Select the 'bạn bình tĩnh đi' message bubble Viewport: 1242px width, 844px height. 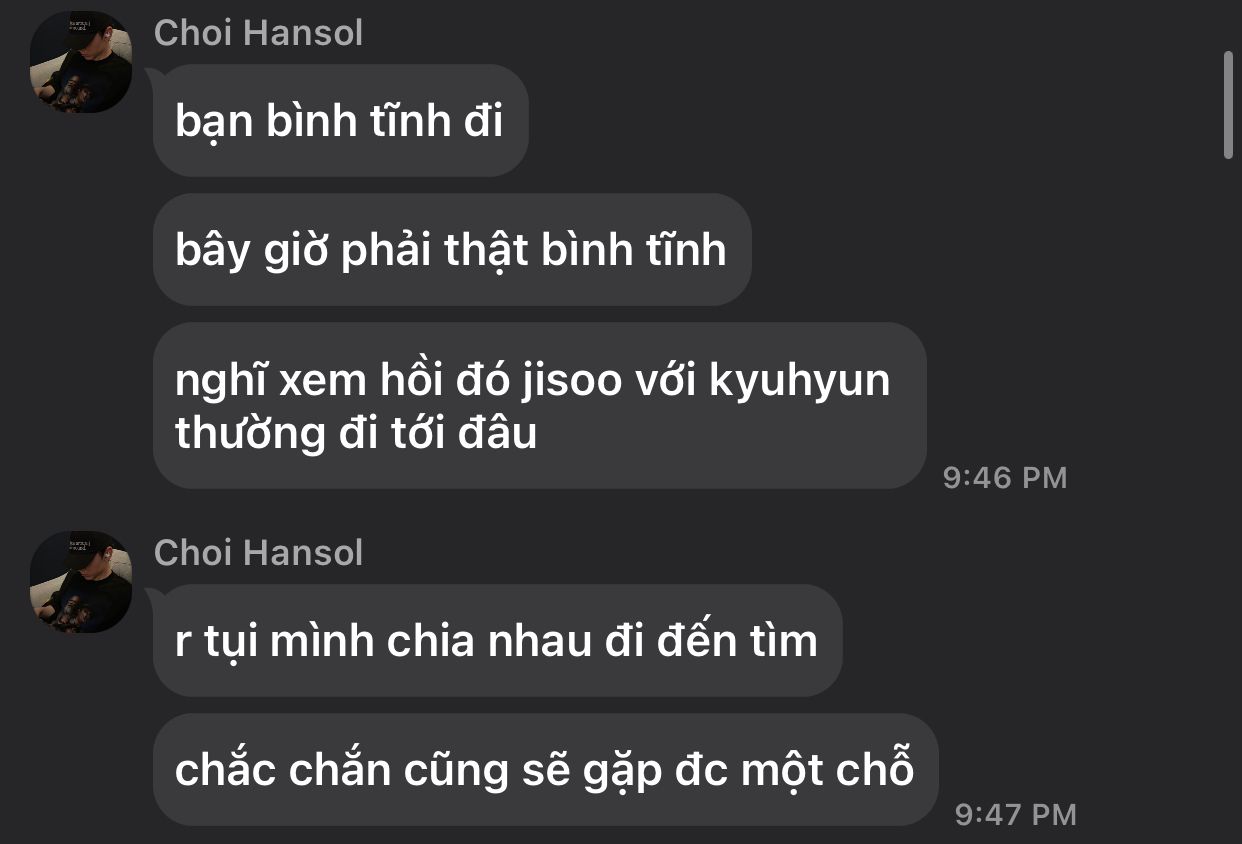pos(341,121)
